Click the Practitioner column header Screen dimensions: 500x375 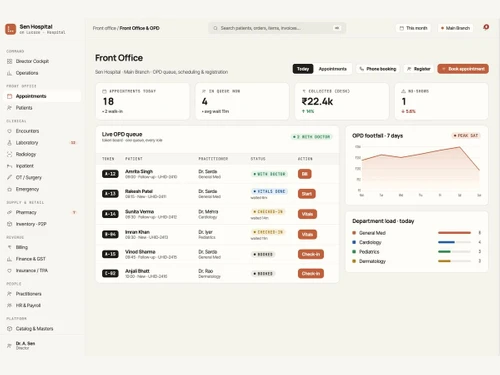[213, 159]
